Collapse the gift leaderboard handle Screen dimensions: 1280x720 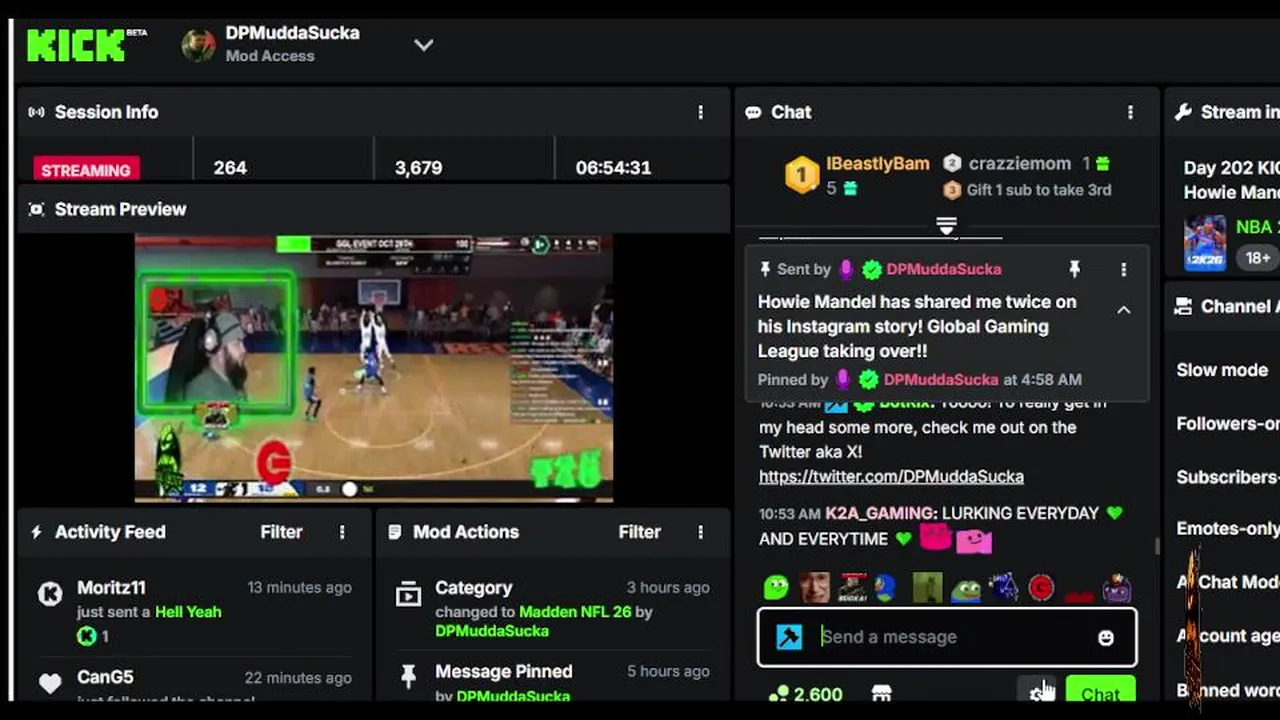[946, 225]
